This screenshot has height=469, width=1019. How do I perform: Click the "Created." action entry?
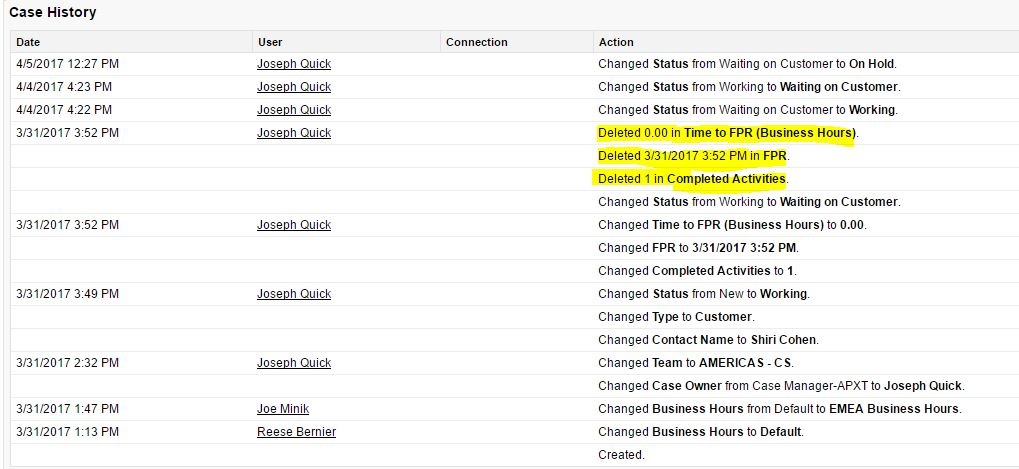[x=621, y=455]
